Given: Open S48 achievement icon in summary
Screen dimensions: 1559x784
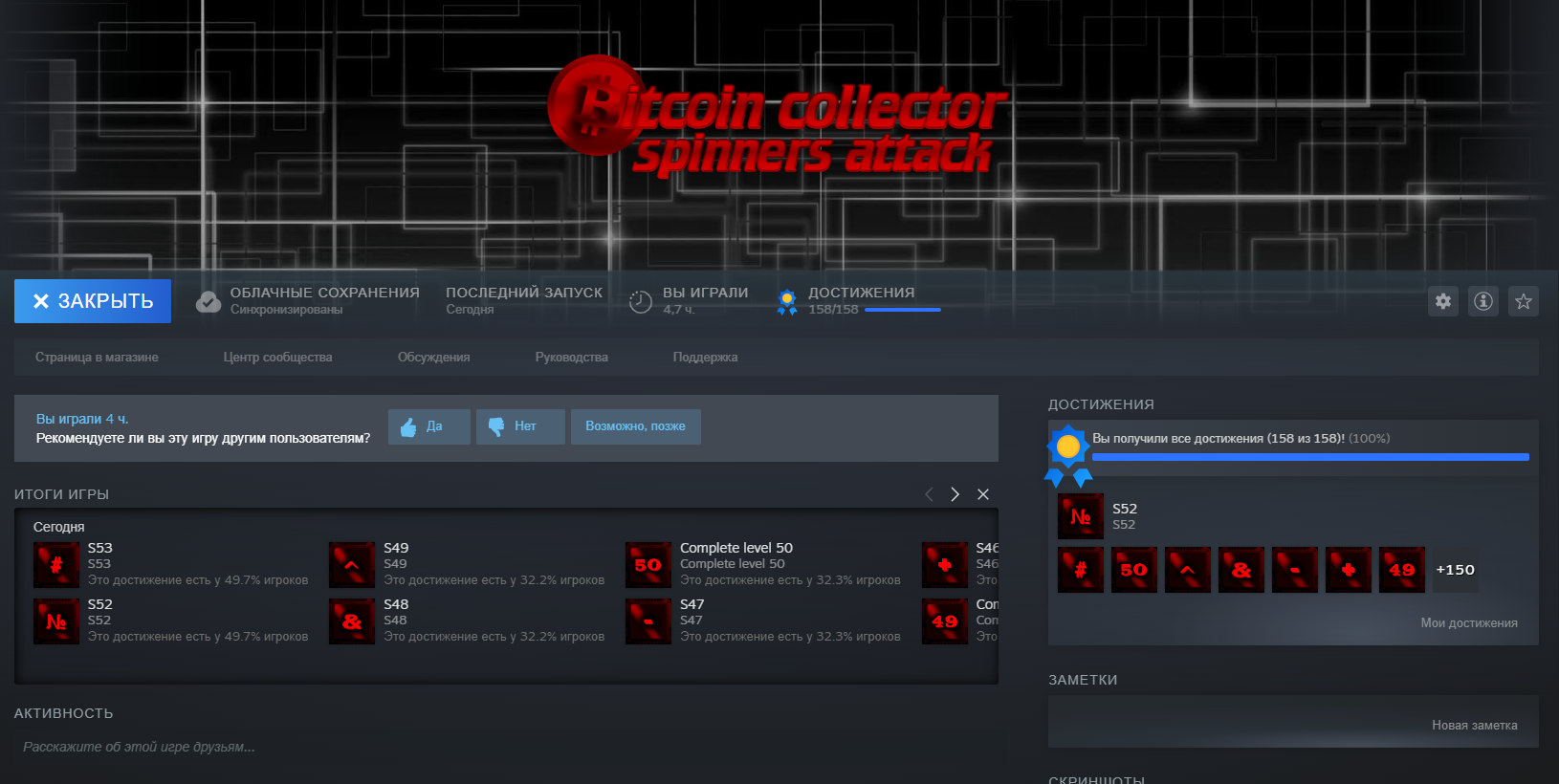Looking at the screenshot, I should tap(352, 621).
